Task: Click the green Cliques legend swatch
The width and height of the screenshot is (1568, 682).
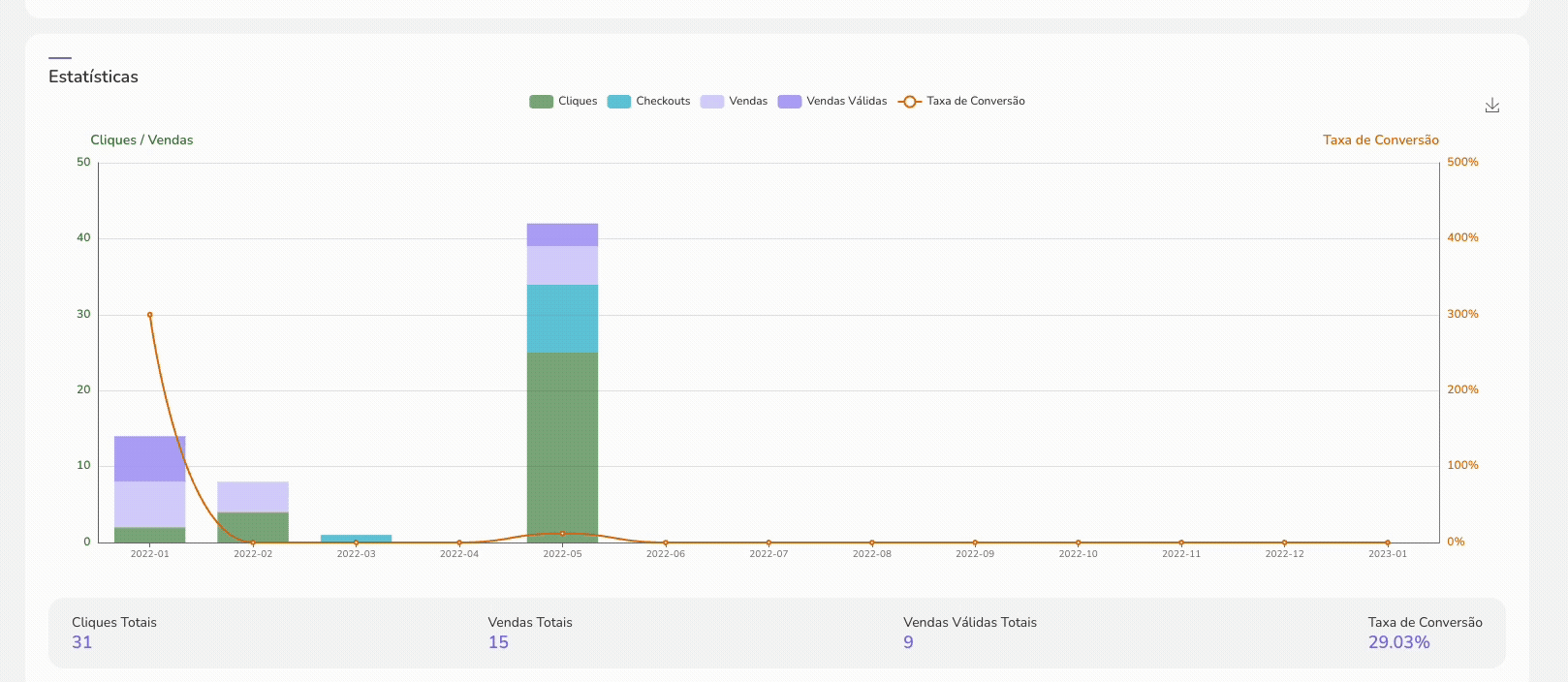Action: click(x=541, y=102)
